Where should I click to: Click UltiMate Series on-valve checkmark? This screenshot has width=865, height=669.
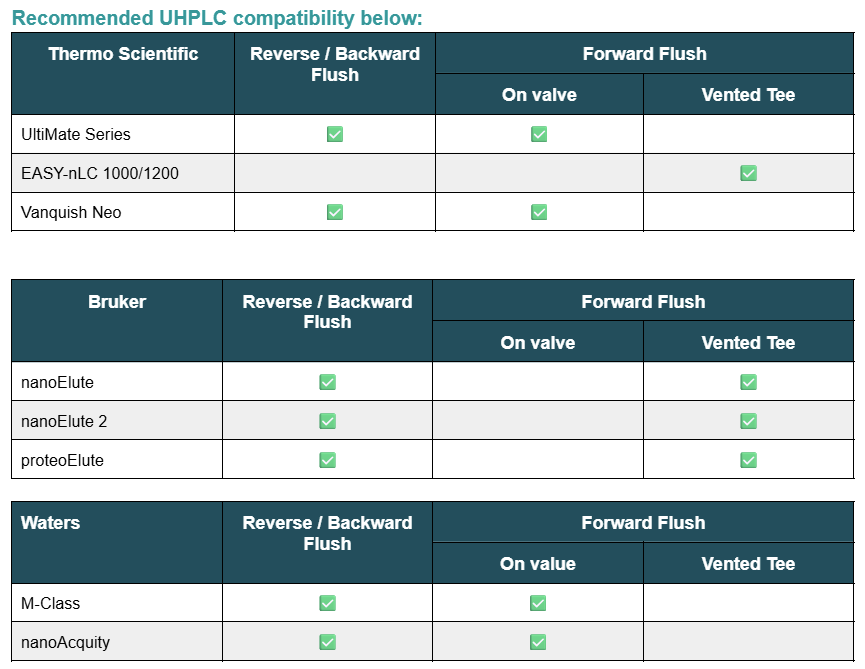(539, 134)
